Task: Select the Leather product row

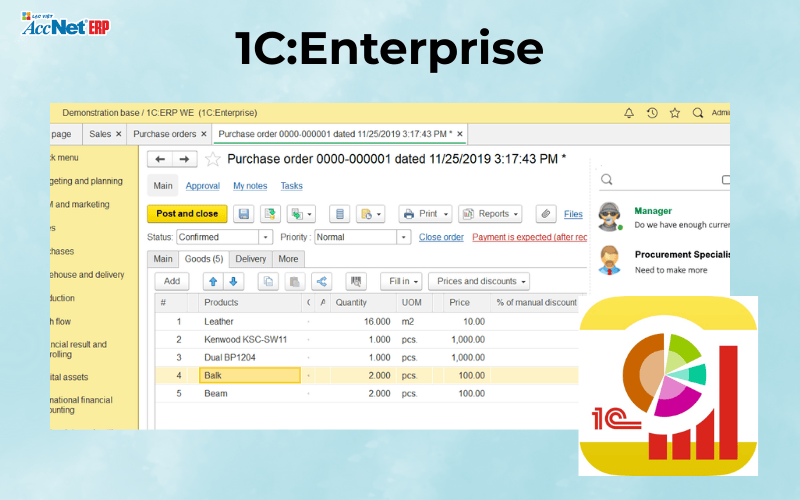Action: click(x=366, y=321)
